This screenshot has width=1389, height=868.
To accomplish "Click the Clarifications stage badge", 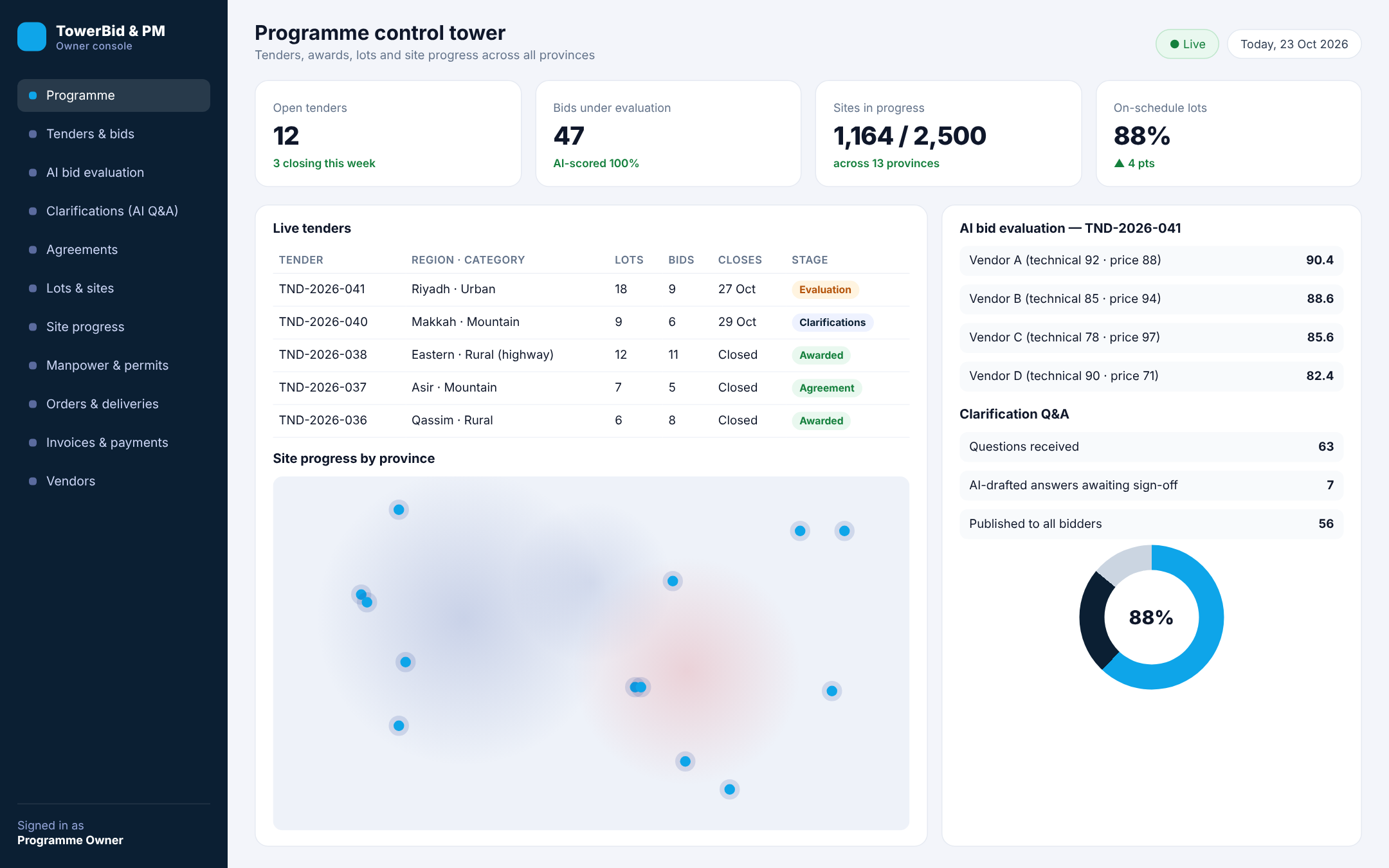I will 832,322.
